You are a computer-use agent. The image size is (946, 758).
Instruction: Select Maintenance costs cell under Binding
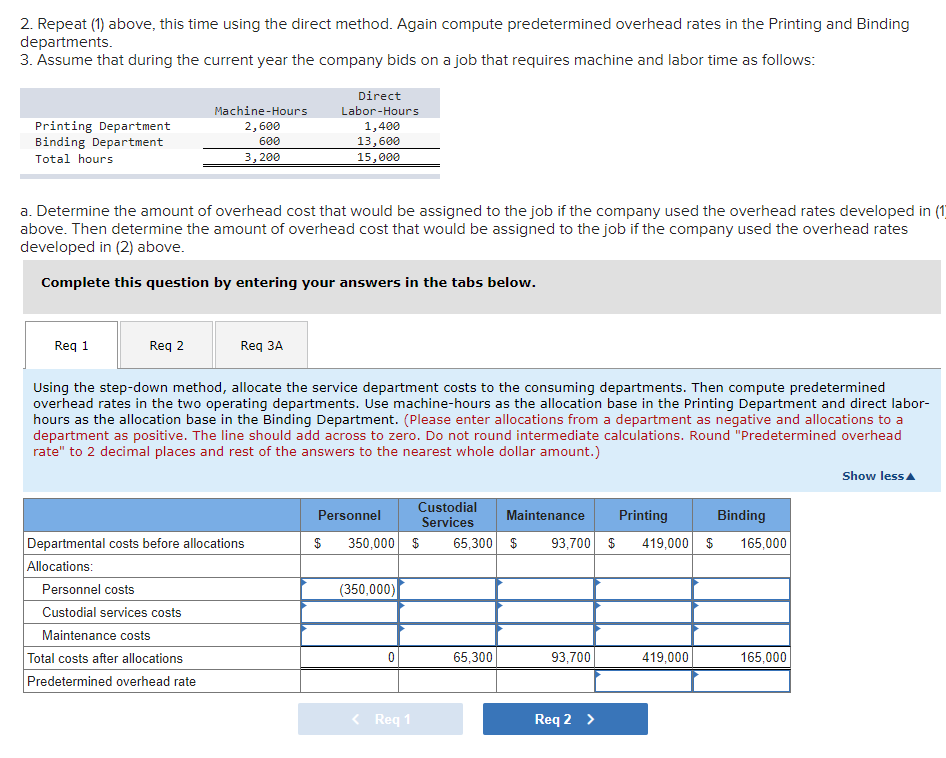click(x=741, y=635)
